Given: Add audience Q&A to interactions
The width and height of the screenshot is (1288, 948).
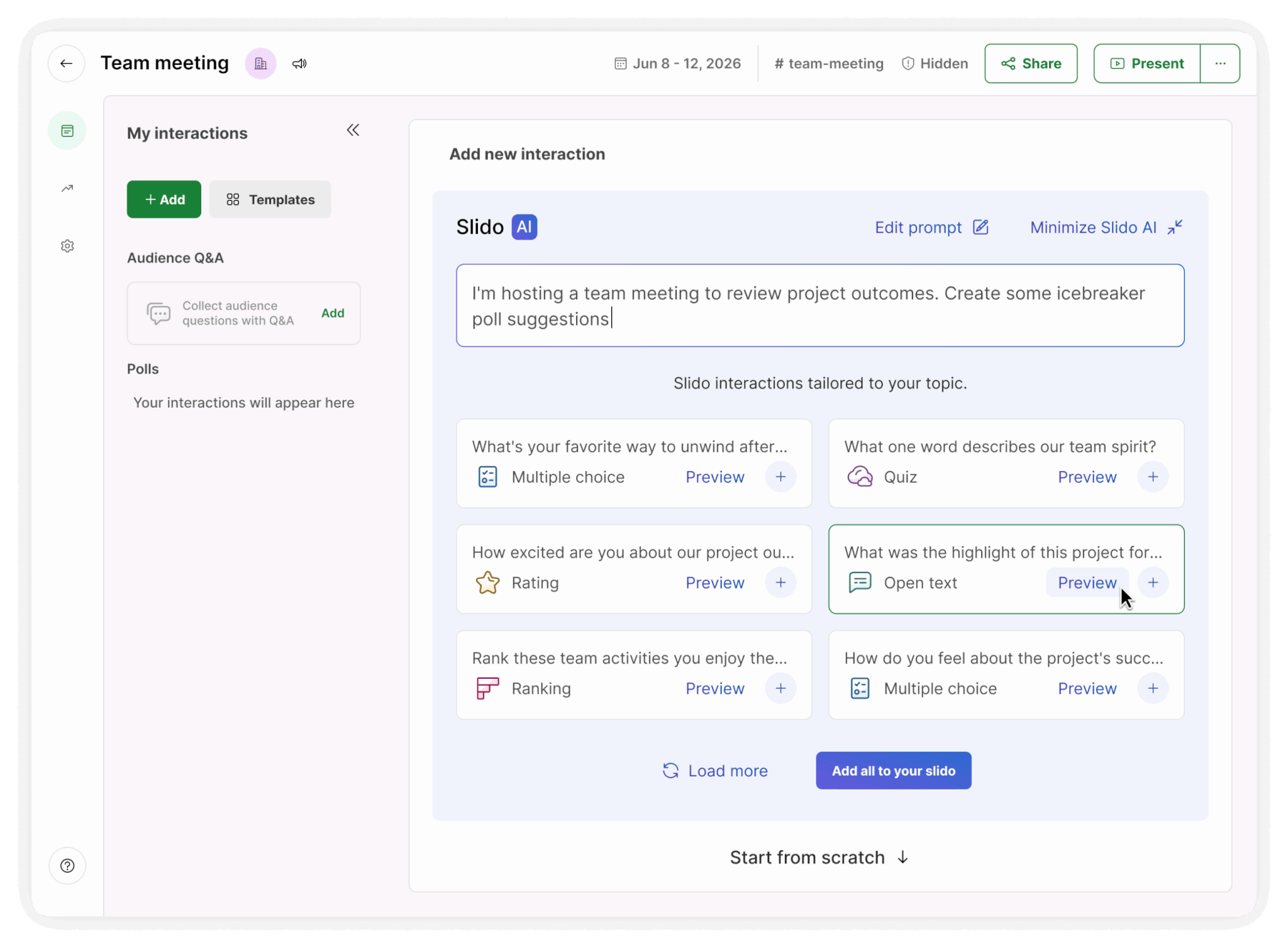Looking at the screenshot, I should (x=333, y=313).
